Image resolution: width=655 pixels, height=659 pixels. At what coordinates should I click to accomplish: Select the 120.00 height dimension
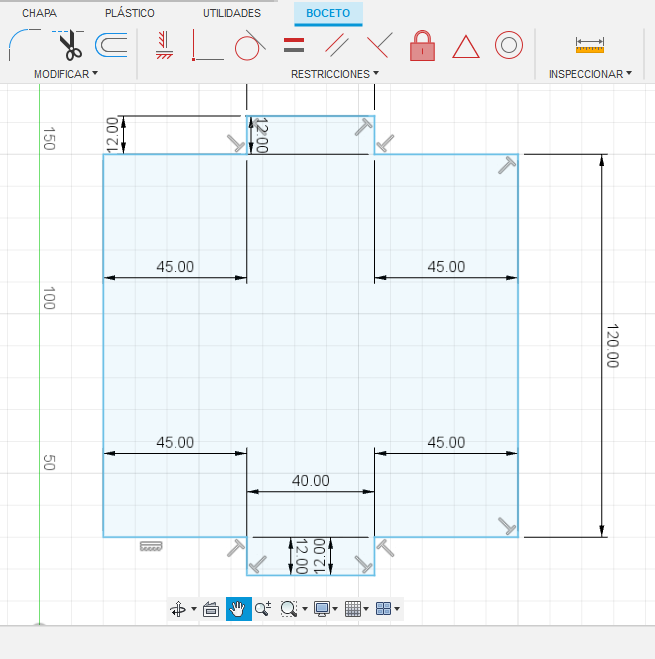click(x=613, y=345)
